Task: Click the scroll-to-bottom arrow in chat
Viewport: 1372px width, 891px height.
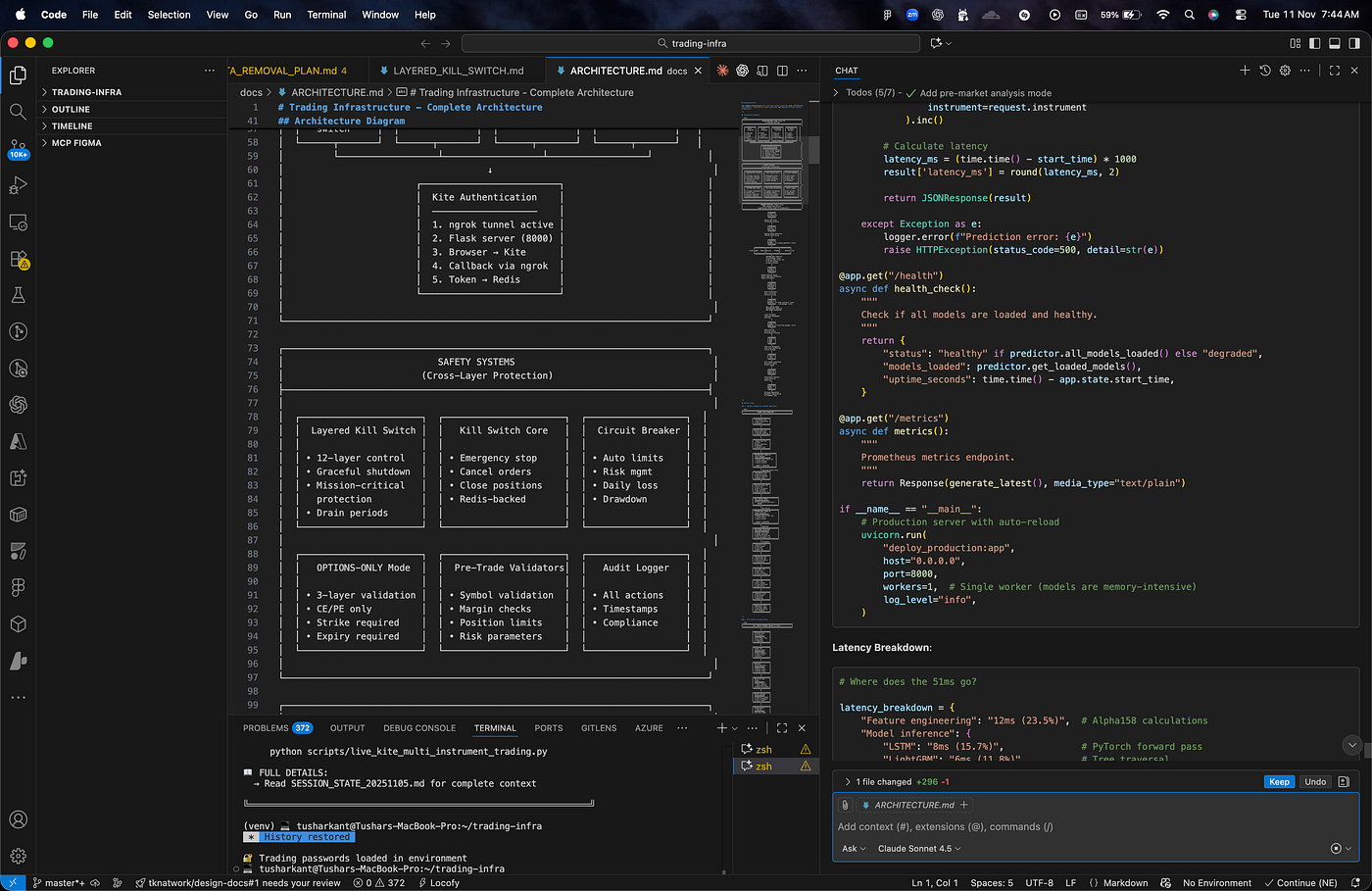Action: coord(1351,745)
